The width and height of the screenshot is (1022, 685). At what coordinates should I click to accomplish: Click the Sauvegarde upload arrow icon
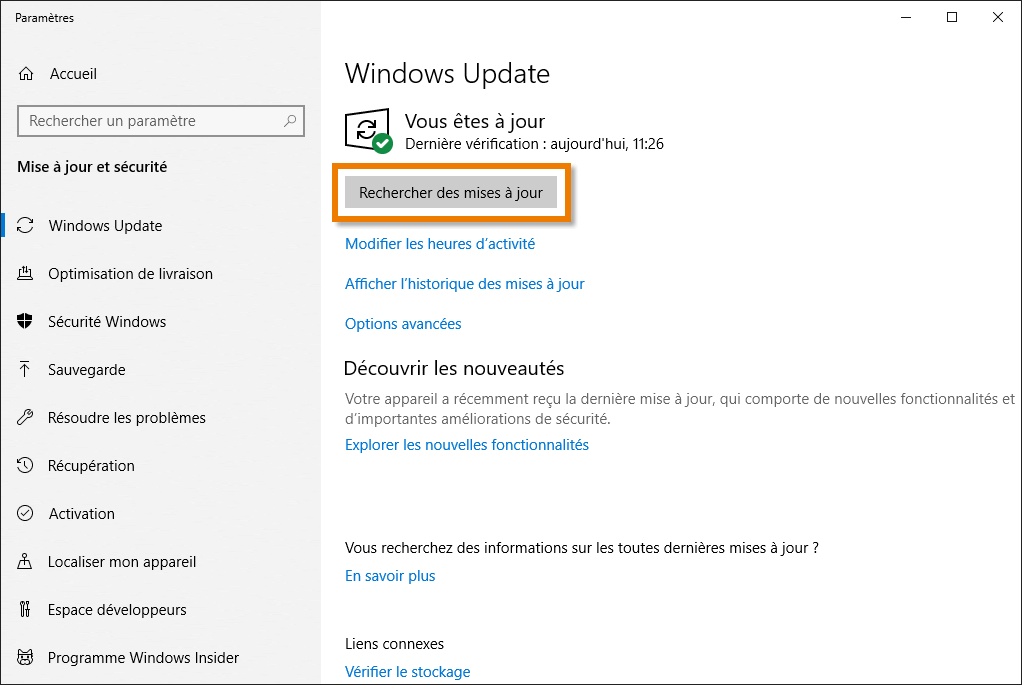point(26,370)
